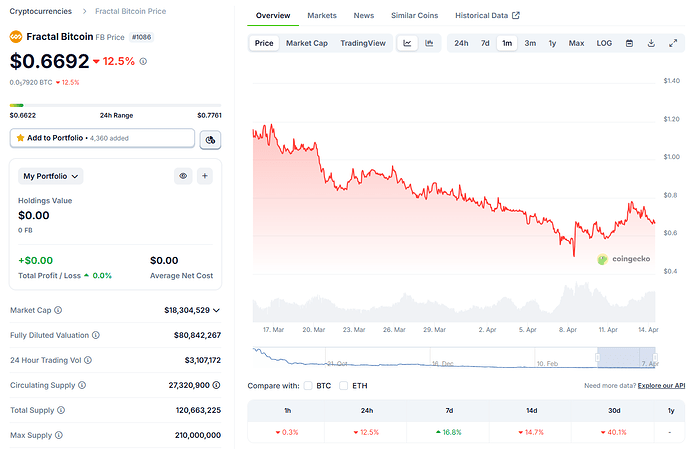Open the Historical Data tab
690x449 pixels.
click(487, 15)
